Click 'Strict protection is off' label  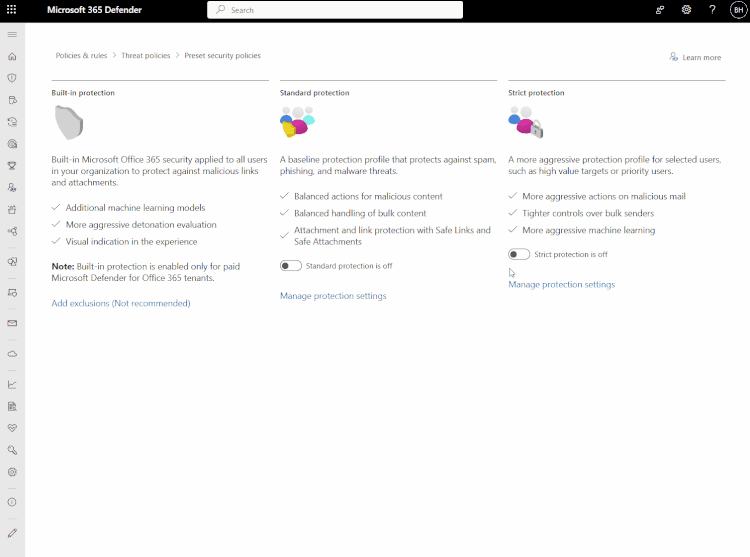[x=571, y=254]
